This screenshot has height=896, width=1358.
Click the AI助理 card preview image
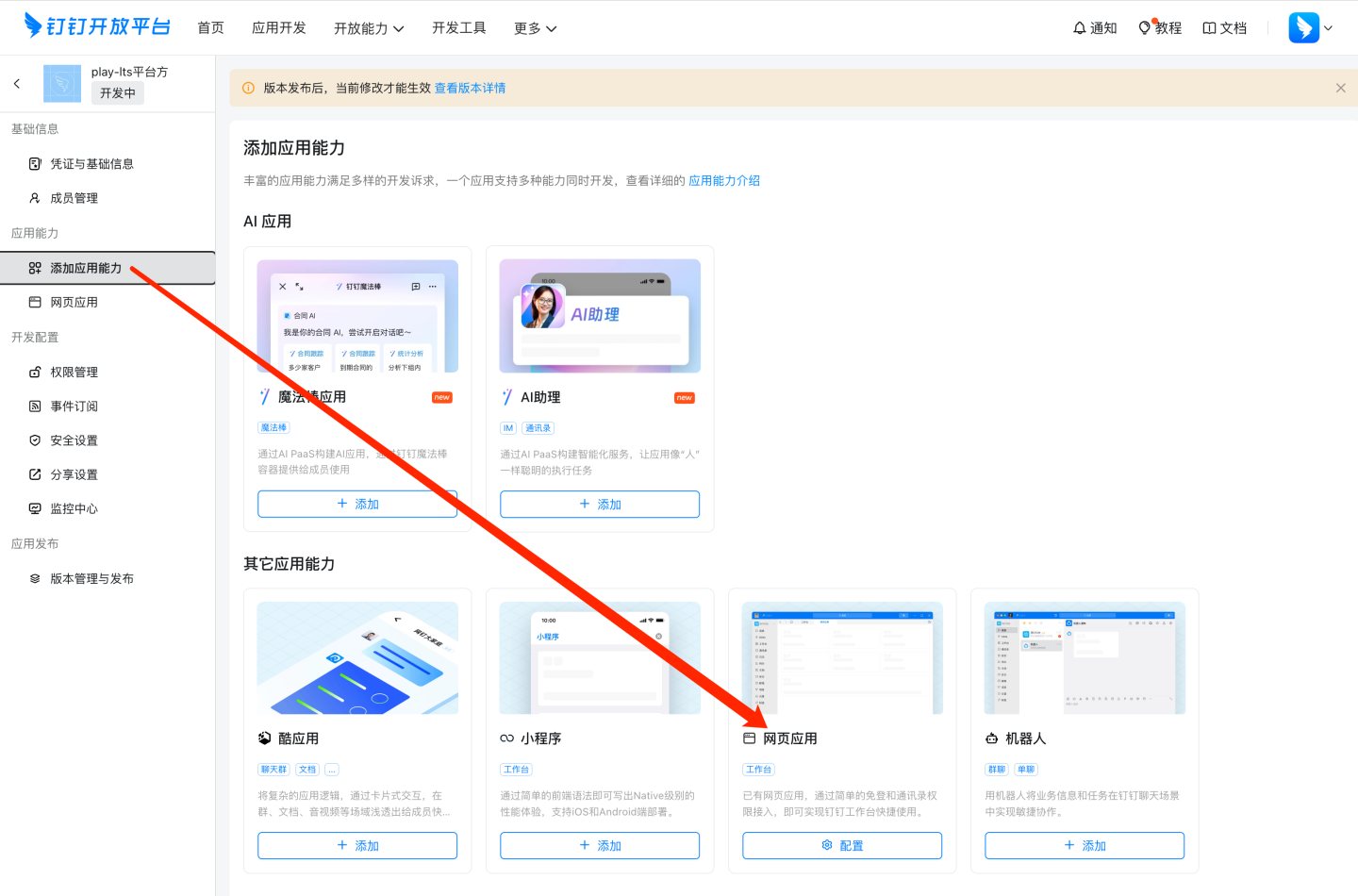coord(600,315)
